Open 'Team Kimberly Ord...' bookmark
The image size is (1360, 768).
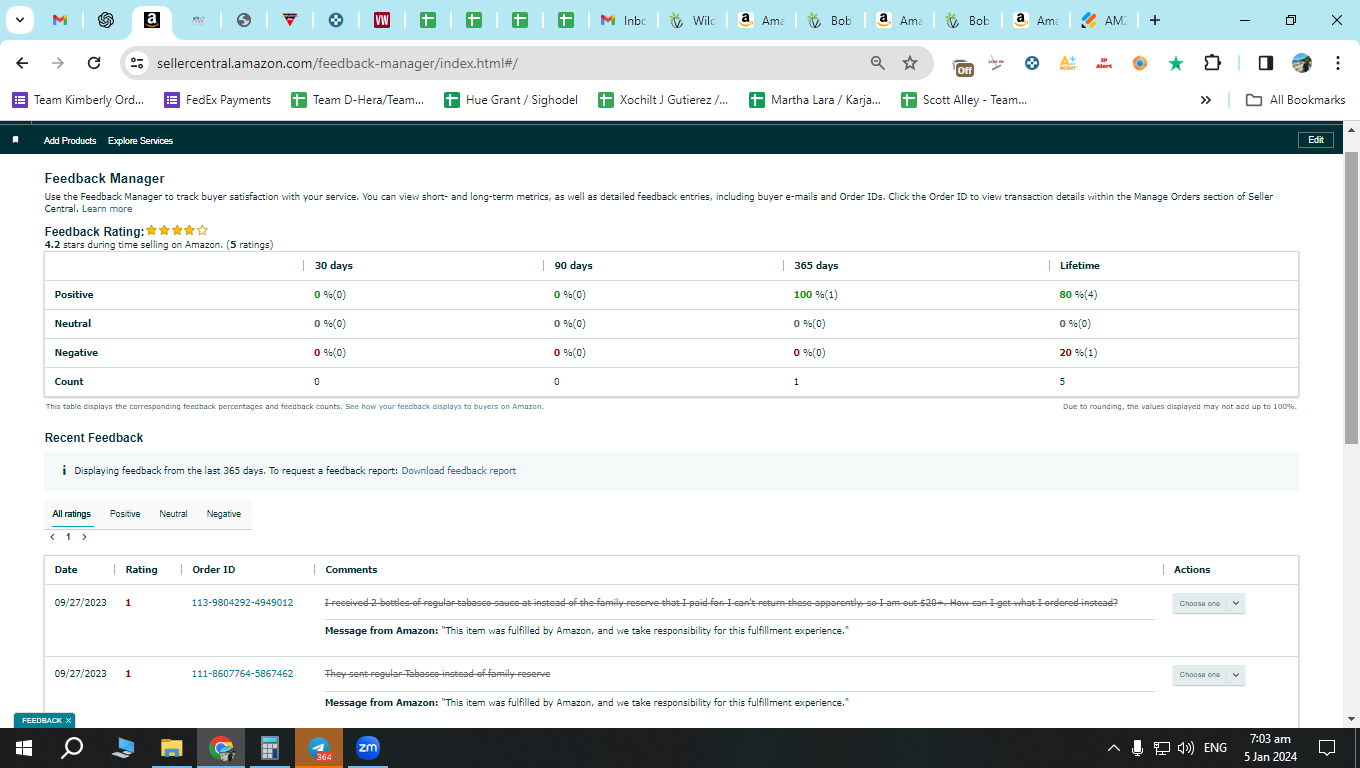click(x=78, y=100)
